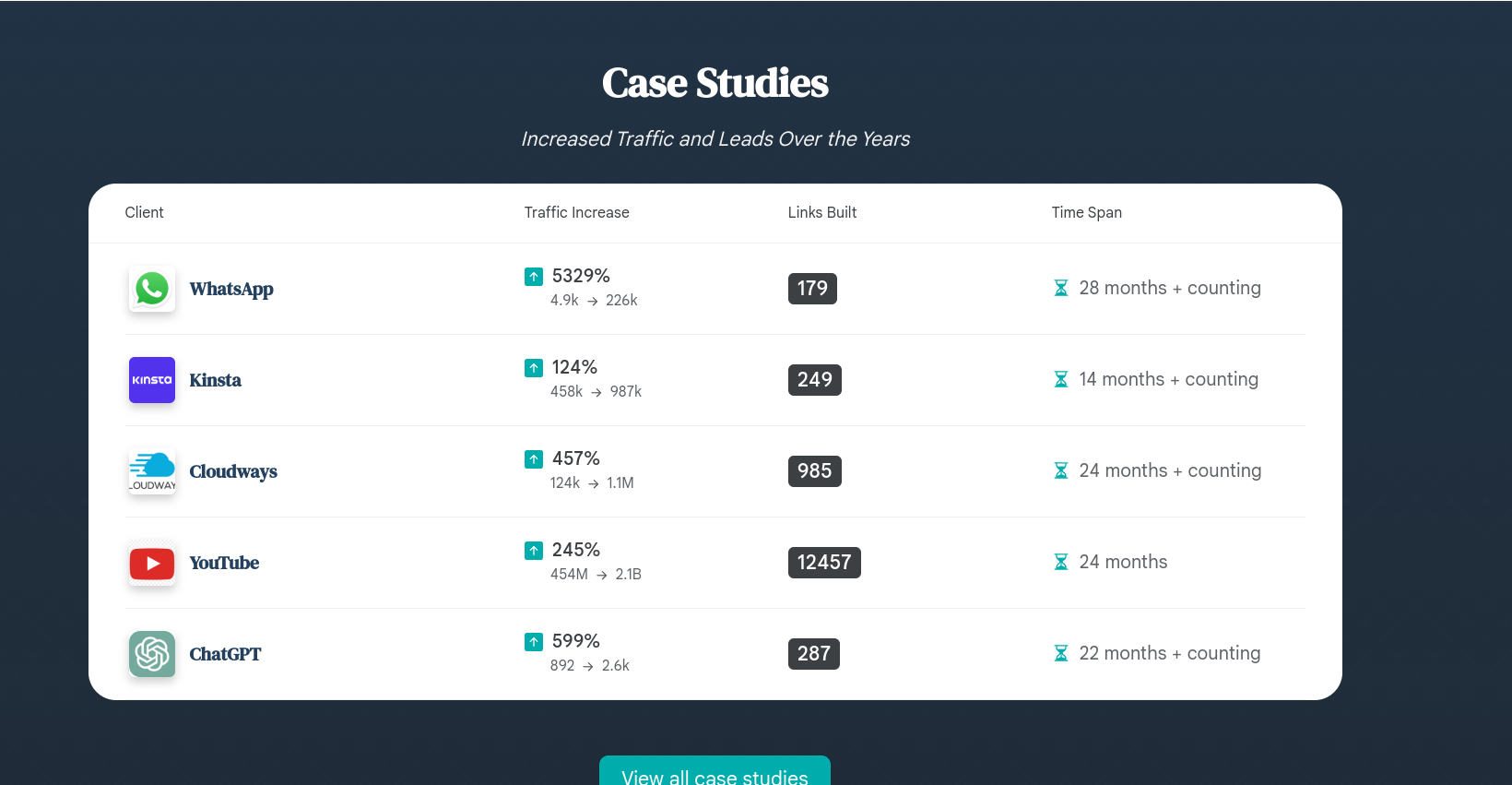1512x785 pixels.
Task: Click hourglass icon next to 14 months
Action: click(x=1061, y=379)
